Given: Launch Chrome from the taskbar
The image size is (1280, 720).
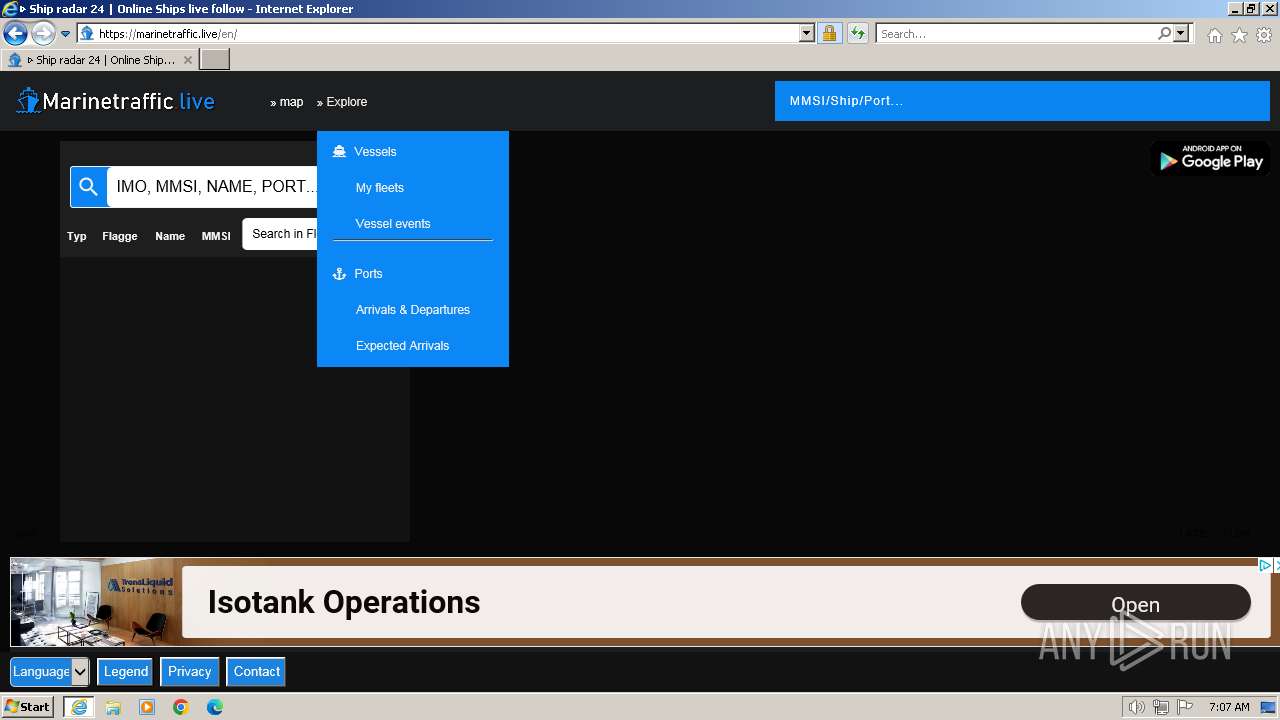Looking at the screenshot, I should coord(181,707).
